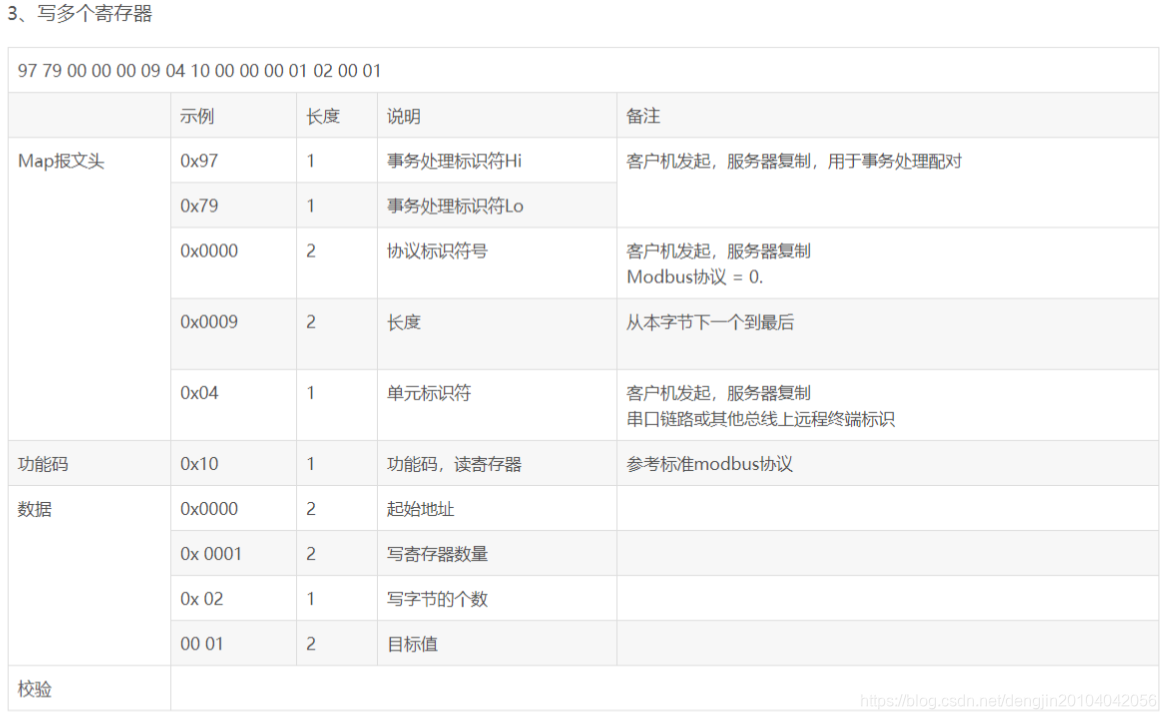Image resolution: width=1166 pixels, height=719 pixels.
Task: Click length '1' in the 写字节的个数 row
Action: coord(311,599)
